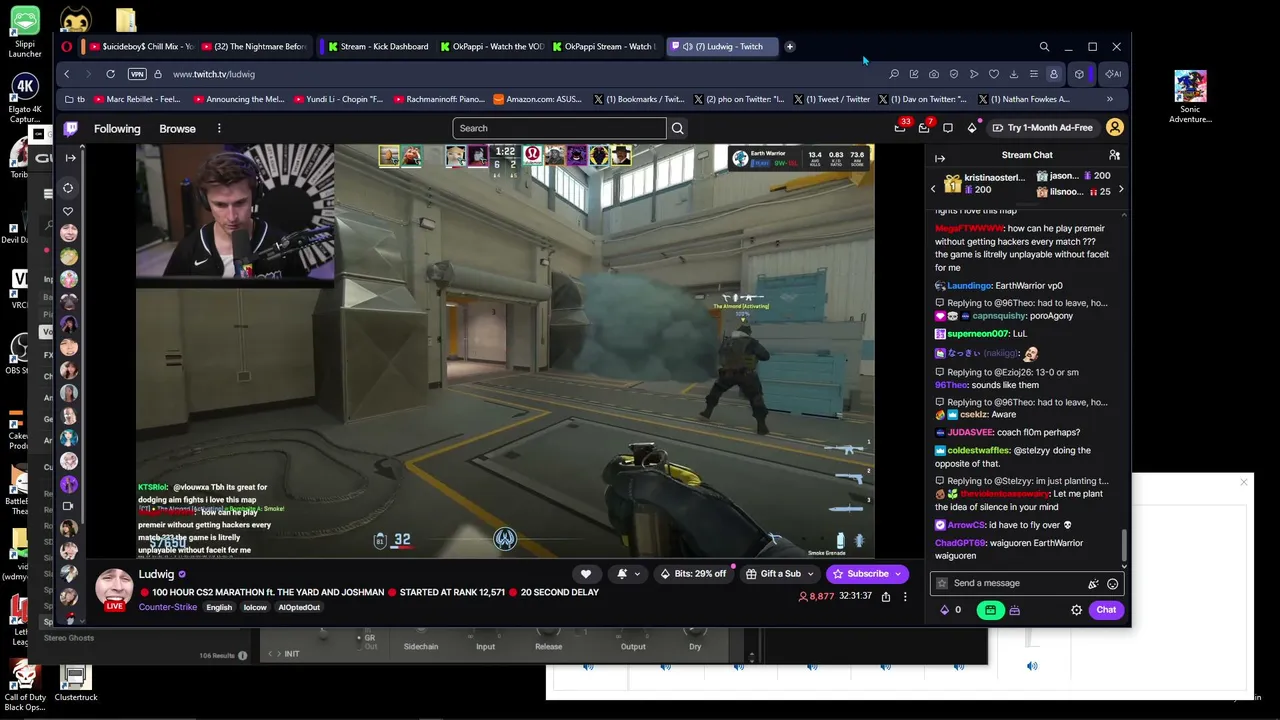Open the three-dot More menu beside Browse

(219, 128)
